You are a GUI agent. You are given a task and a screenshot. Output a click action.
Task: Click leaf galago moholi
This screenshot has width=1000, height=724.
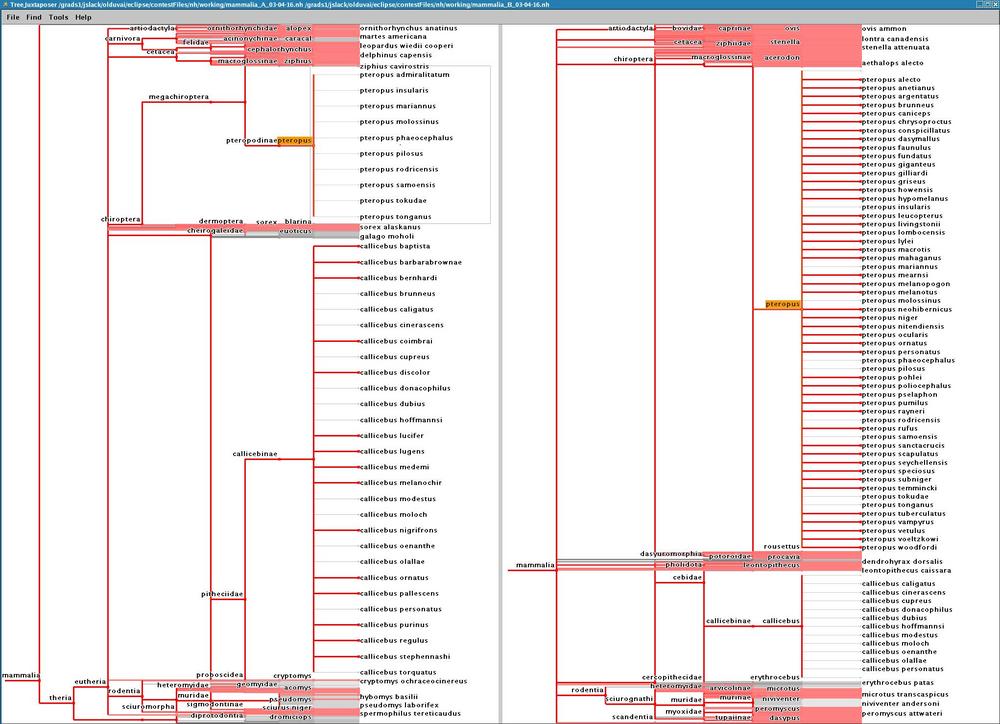click(387, 237)
